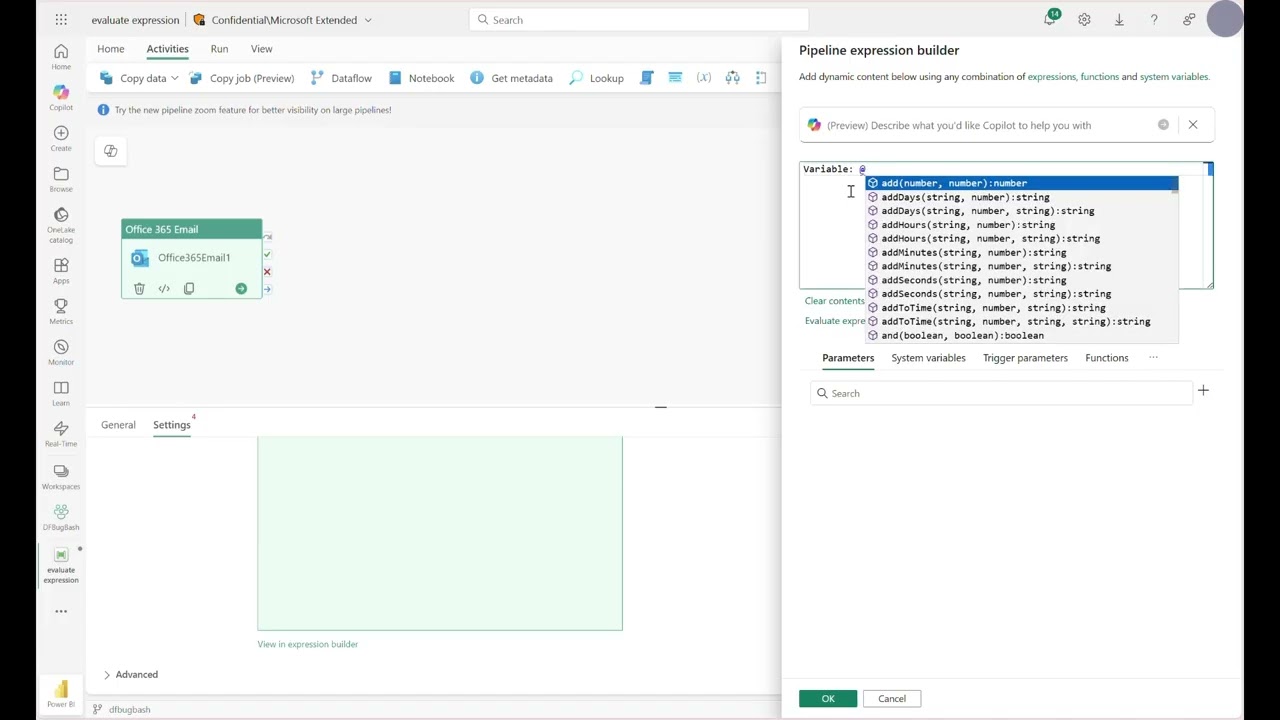Open the OneLake catalog in the sidebar

(61, 225)
